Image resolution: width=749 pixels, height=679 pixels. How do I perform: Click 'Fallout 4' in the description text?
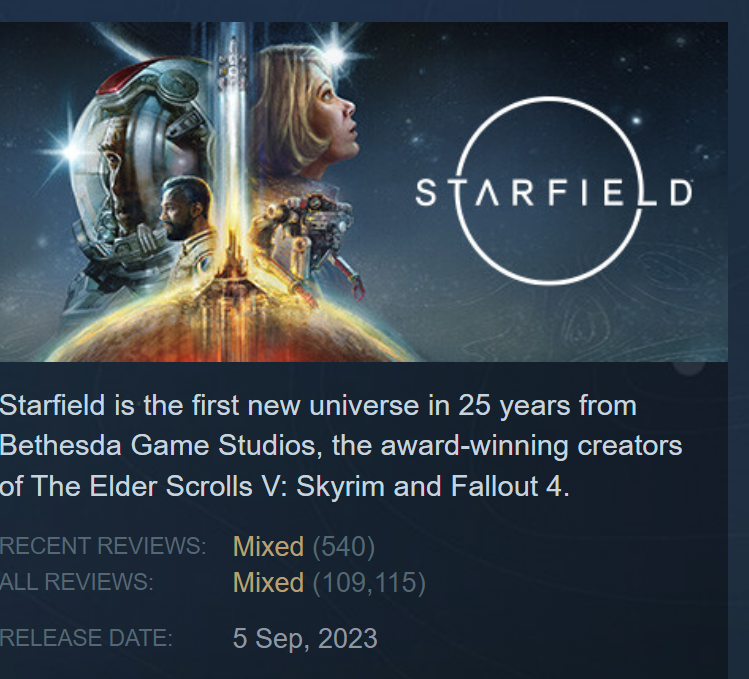coord(508,486)
